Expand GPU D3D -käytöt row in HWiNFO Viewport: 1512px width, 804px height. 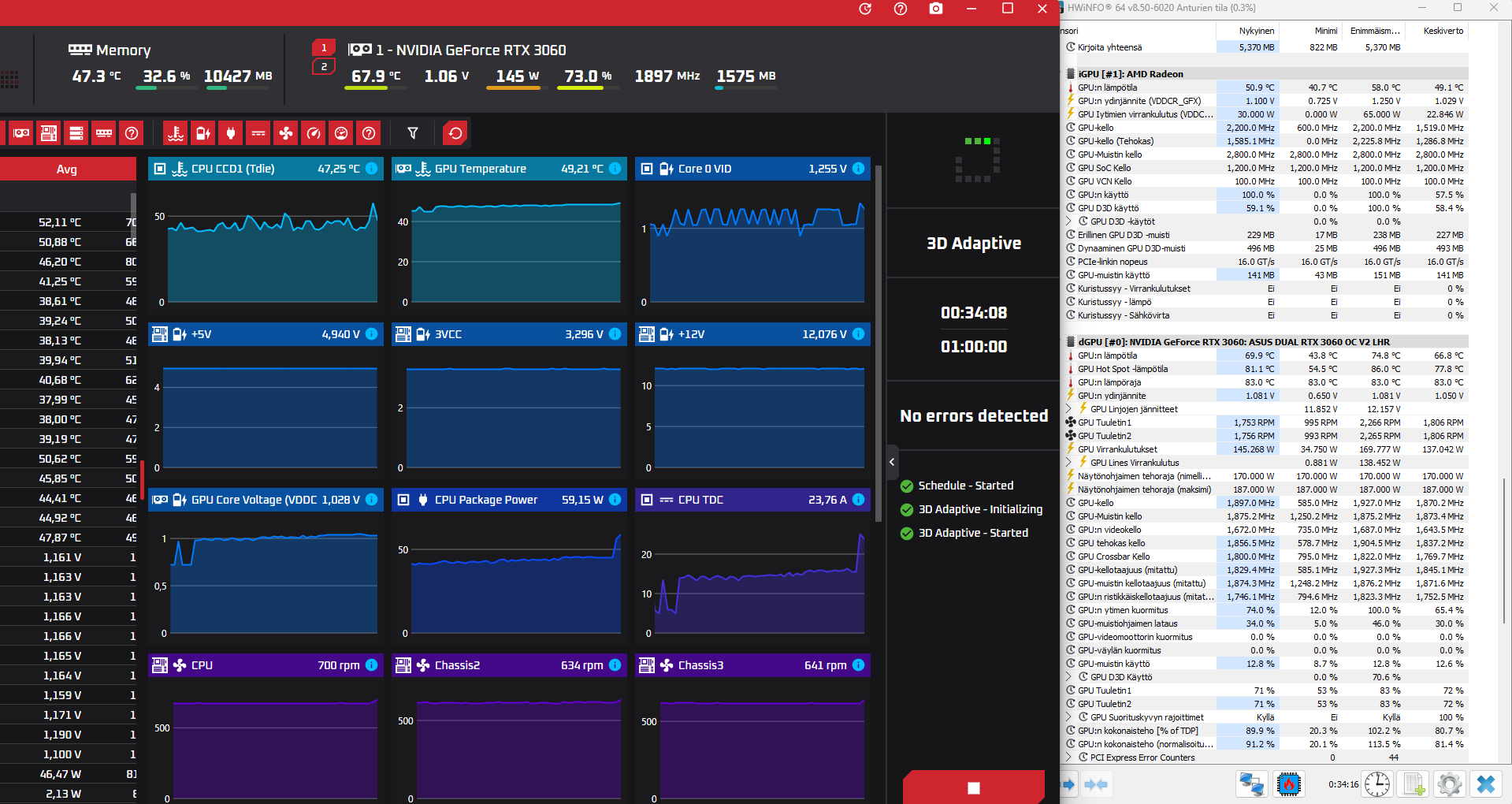[x=1069, y=221]
